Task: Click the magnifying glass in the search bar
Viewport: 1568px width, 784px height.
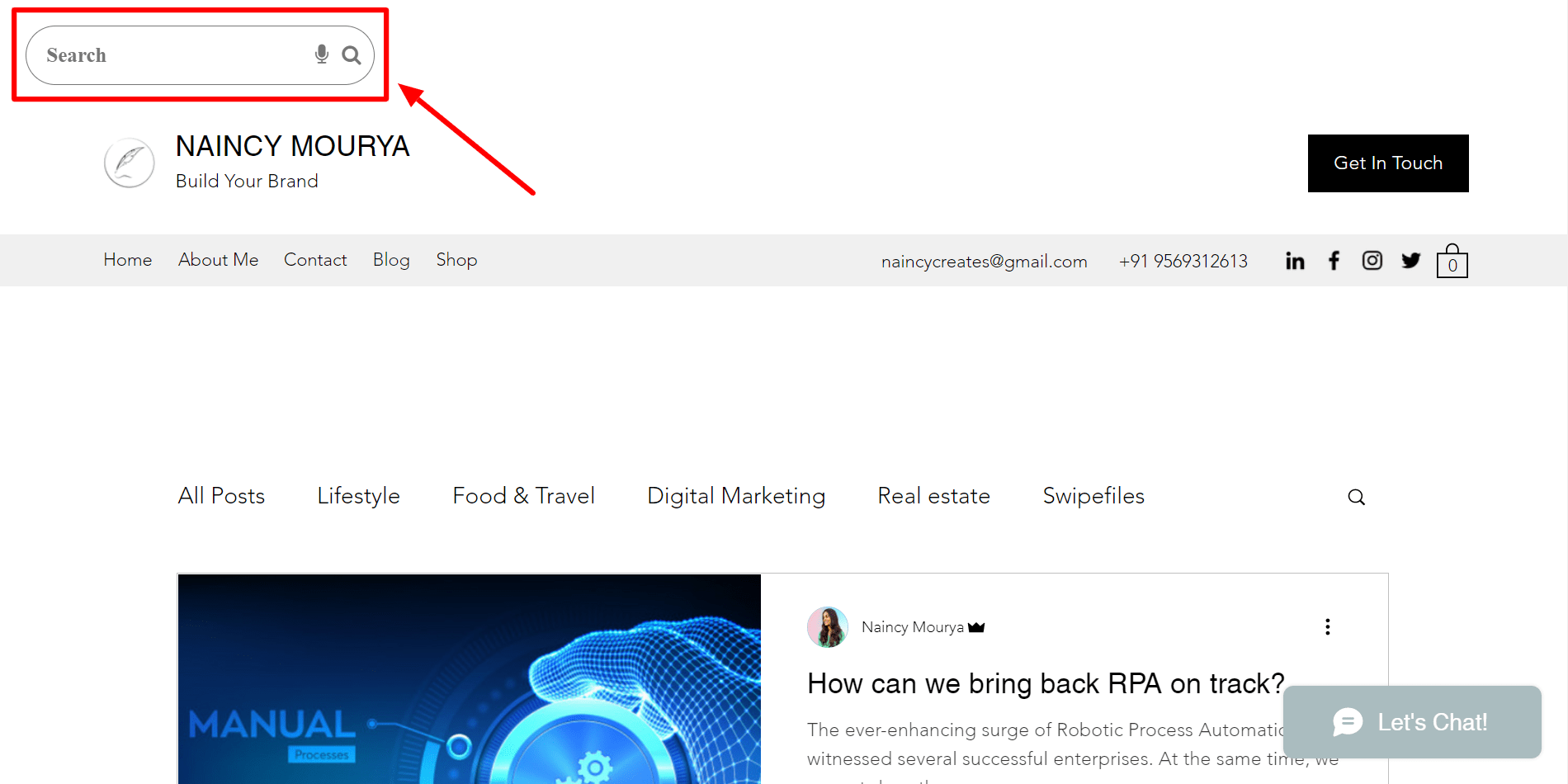Action: (352, 54)
